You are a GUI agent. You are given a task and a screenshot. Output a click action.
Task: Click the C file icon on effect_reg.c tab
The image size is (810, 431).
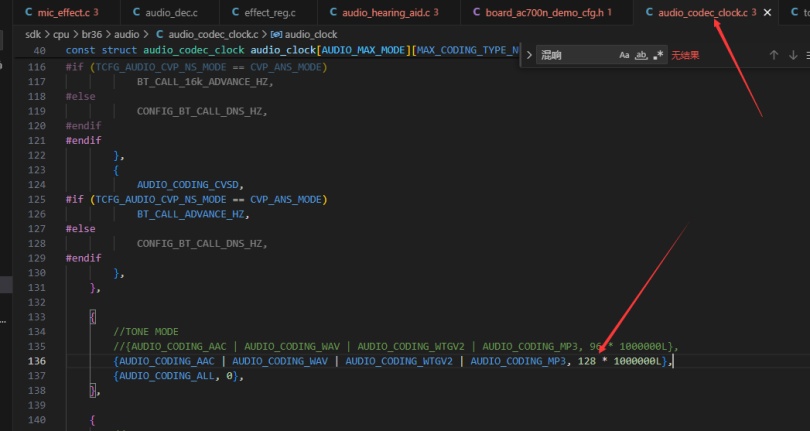236,12
